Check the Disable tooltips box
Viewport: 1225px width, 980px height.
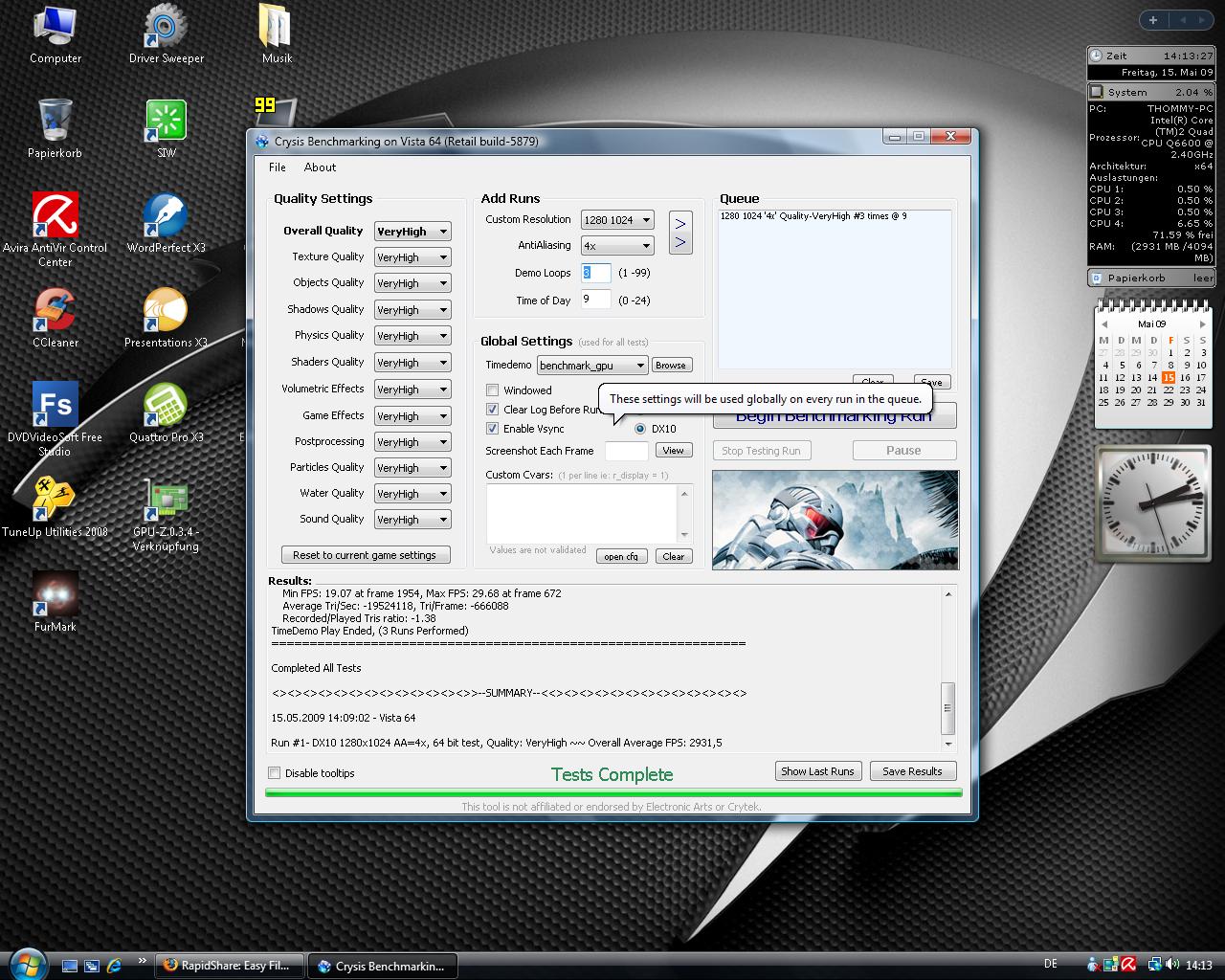pyautogui.click(x=275, y=772)
